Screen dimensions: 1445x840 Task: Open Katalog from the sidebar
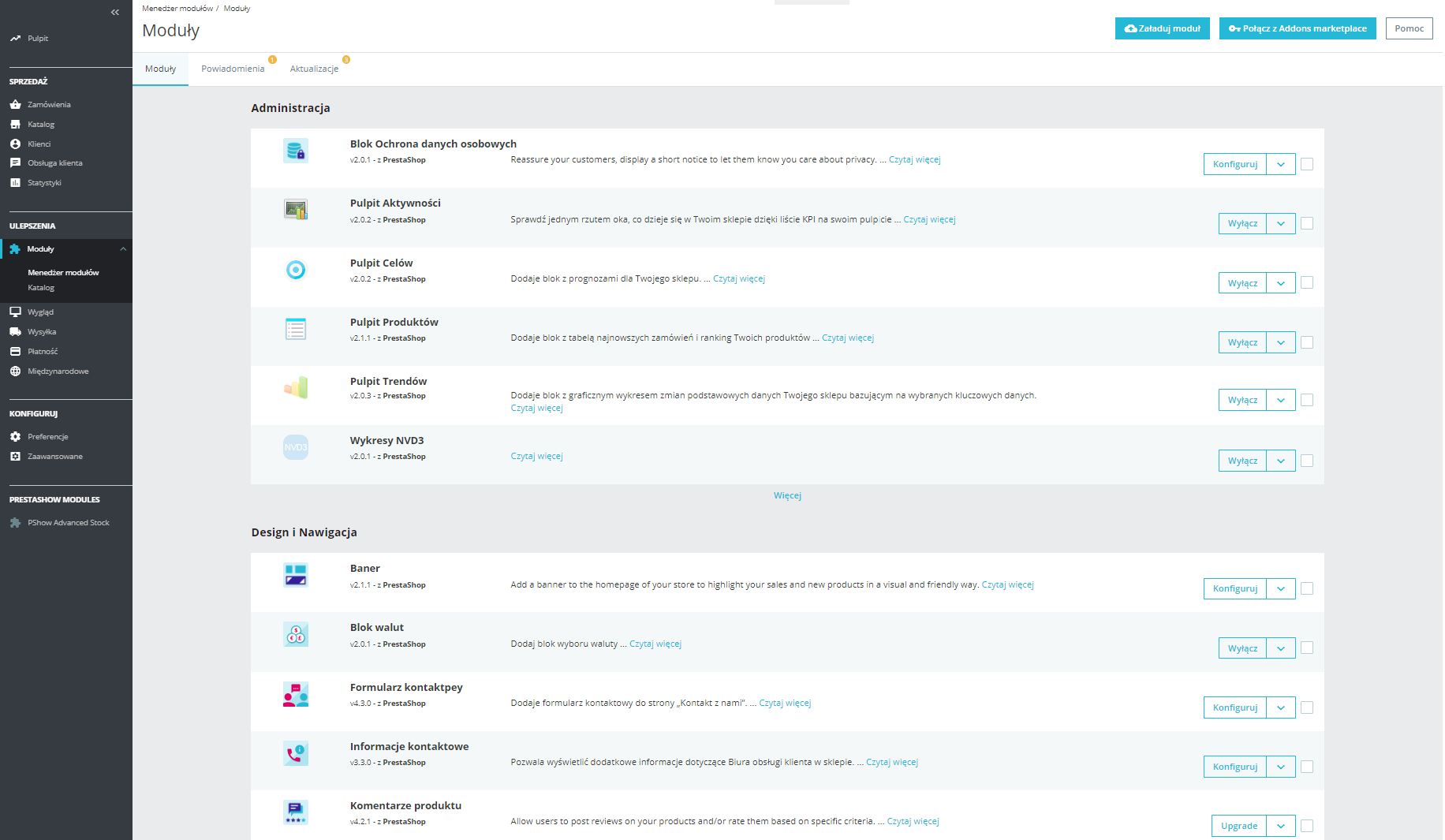16,124
